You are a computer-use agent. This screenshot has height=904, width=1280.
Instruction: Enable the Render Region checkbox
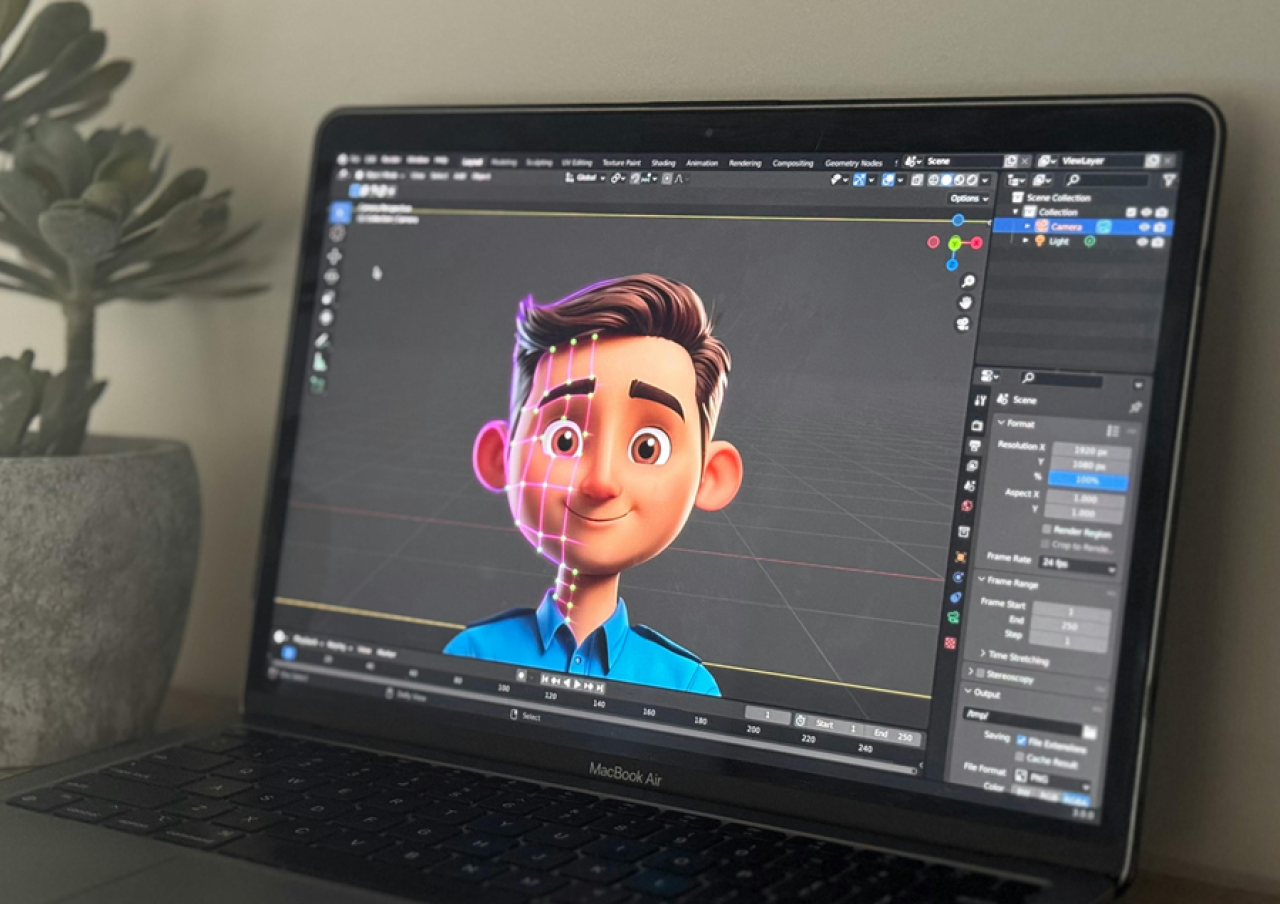pyautogui.click(x=1047, y=529)
